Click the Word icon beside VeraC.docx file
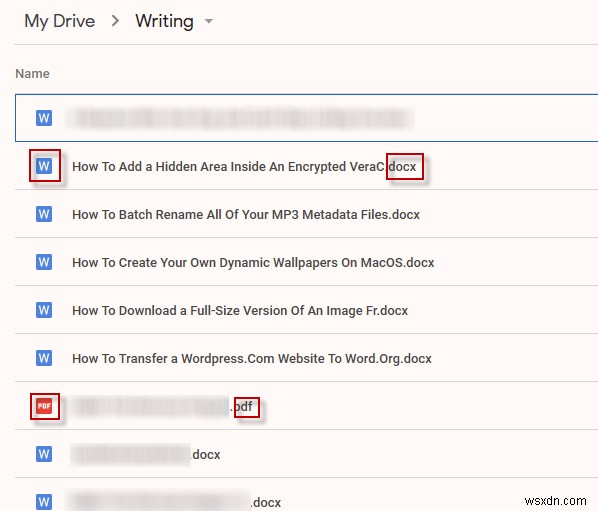Screen dimensions: 598x511 pyautogui.click(x=44, y=166)
